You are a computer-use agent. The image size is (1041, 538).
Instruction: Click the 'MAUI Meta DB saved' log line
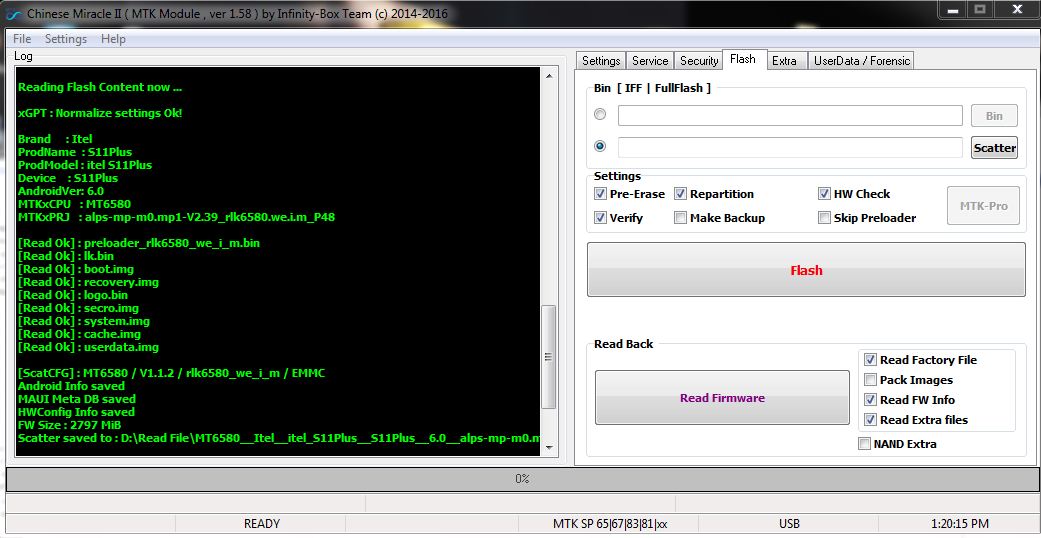click(77, 399)
